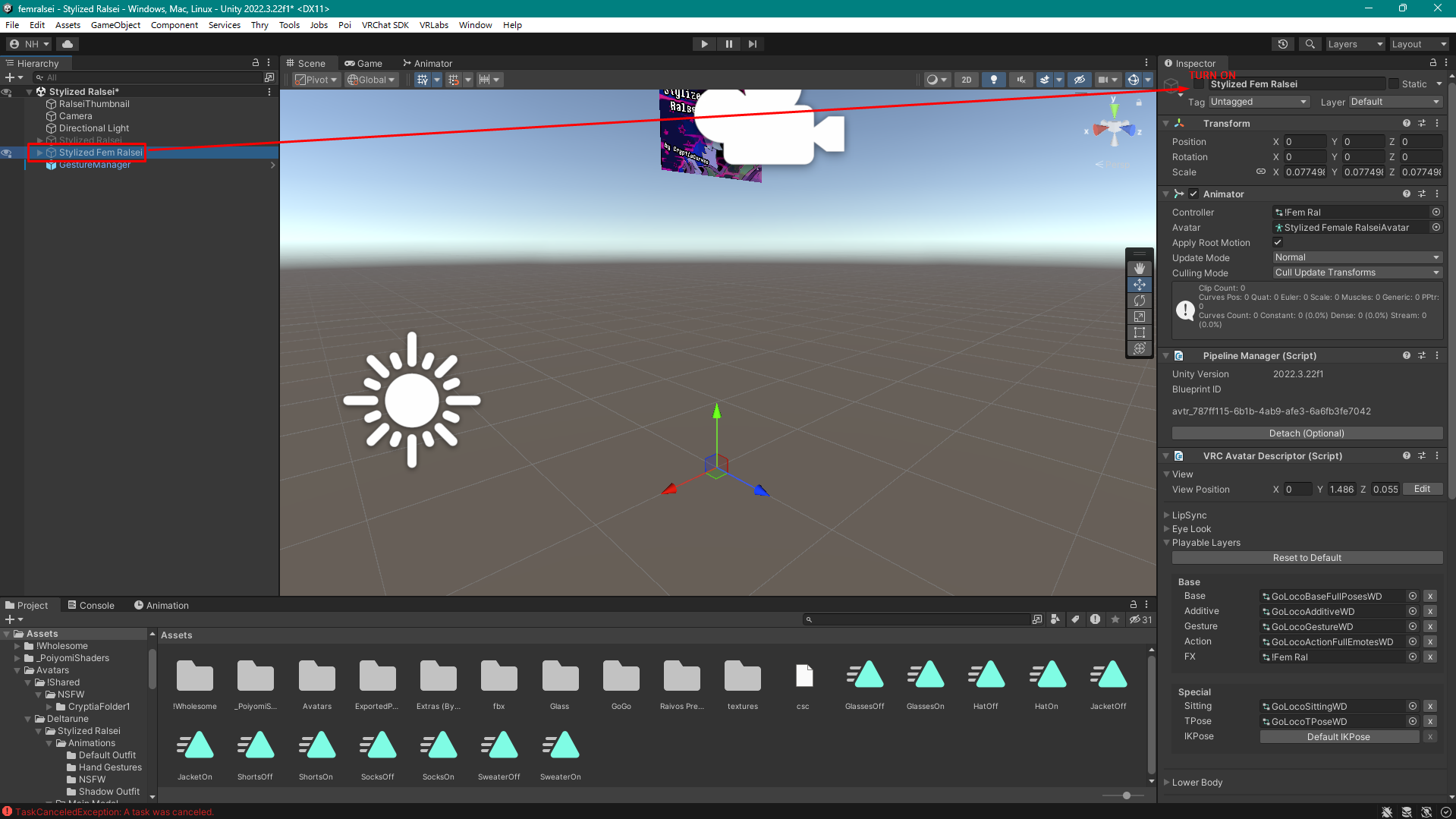The width and height of the screenshot is (1456, 819).
Task: Open the Layout dropdown
Action: (1418, 44)
